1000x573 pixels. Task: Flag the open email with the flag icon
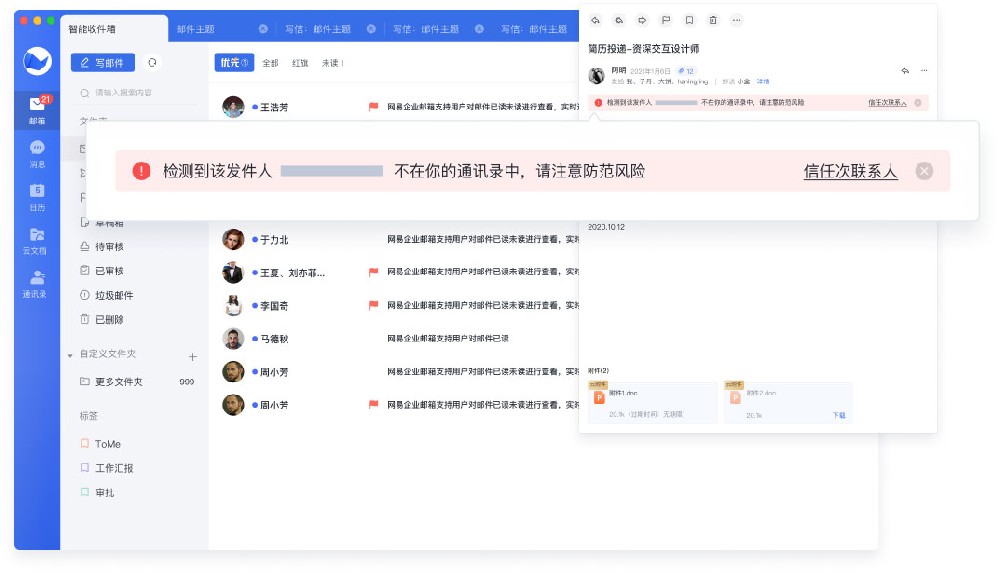(x=666, y=20)
